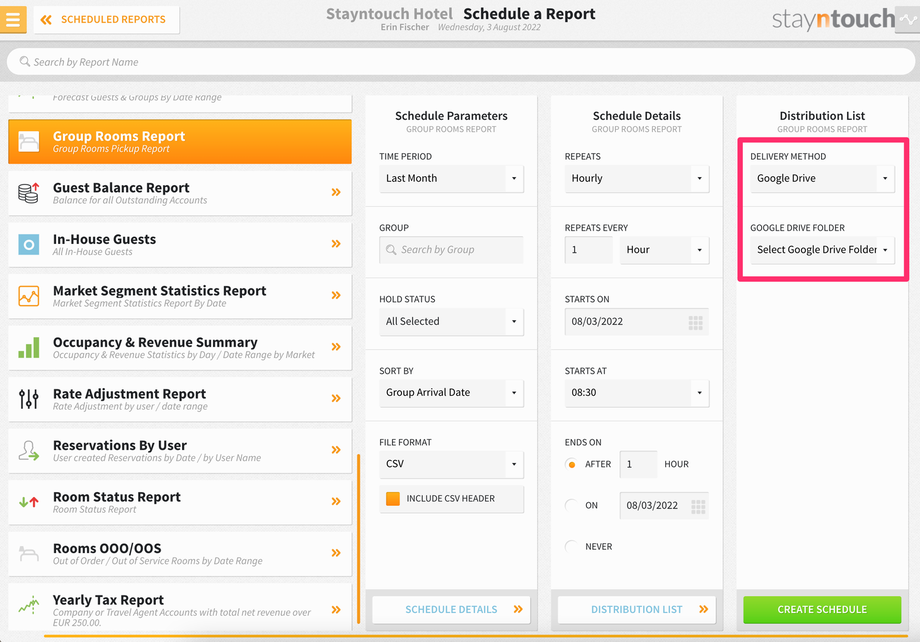Image resolution: width=920 pixels, height=642 pixels.
Task: Click the magnifier icon in report search
Action: coord(25,62)
